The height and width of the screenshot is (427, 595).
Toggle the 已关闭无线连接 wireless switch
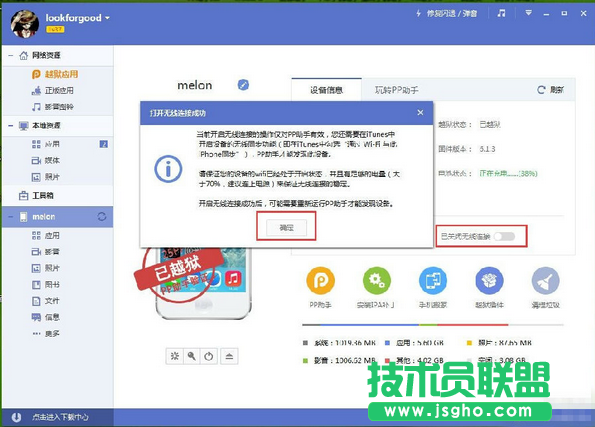coord(504,236)
